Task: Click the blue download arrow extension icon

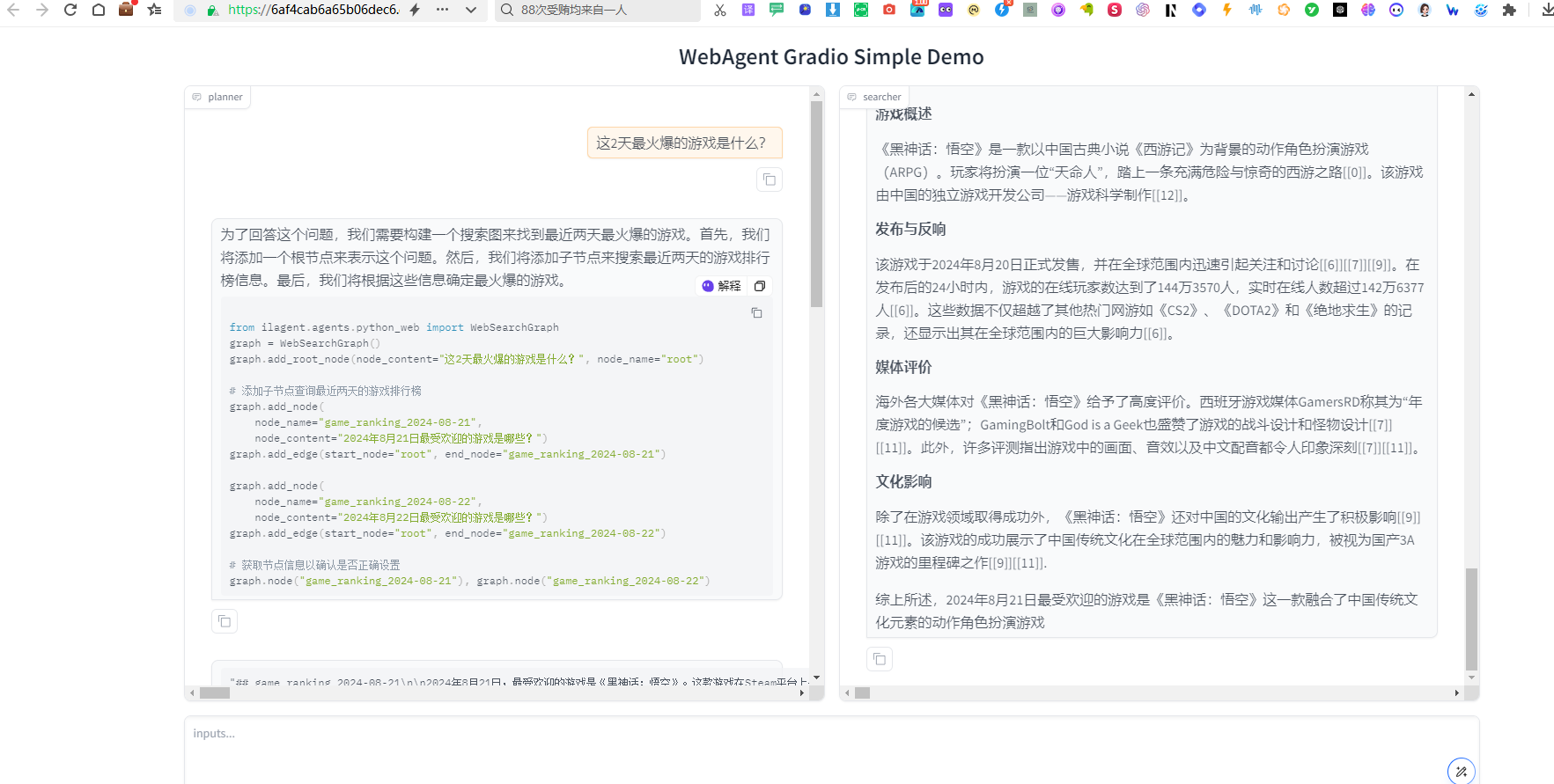Action: pos(833,10)
